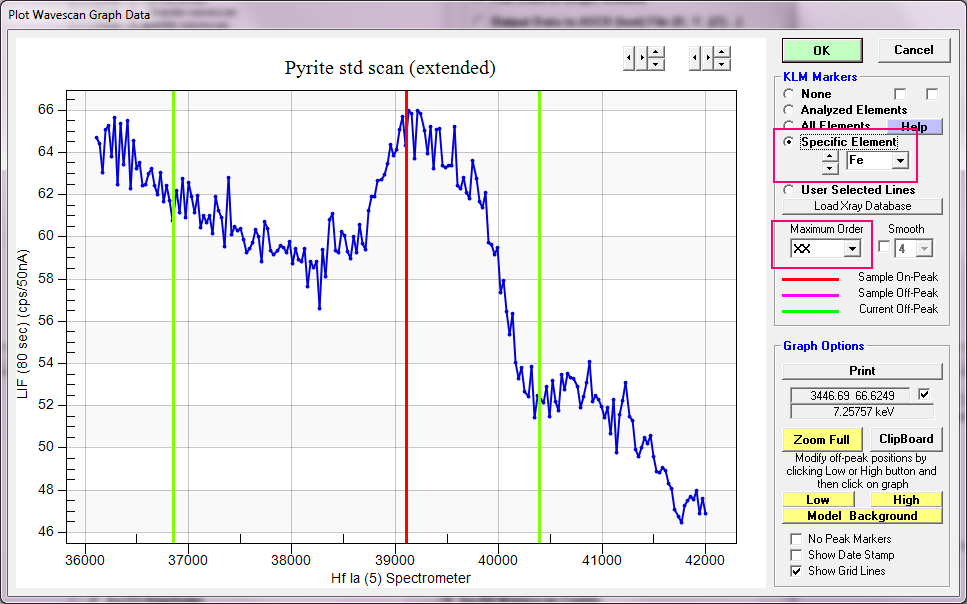This screenshot has width=967, height=604.
Task: Open the Fe element dropdown
Action: pos(900,161)
